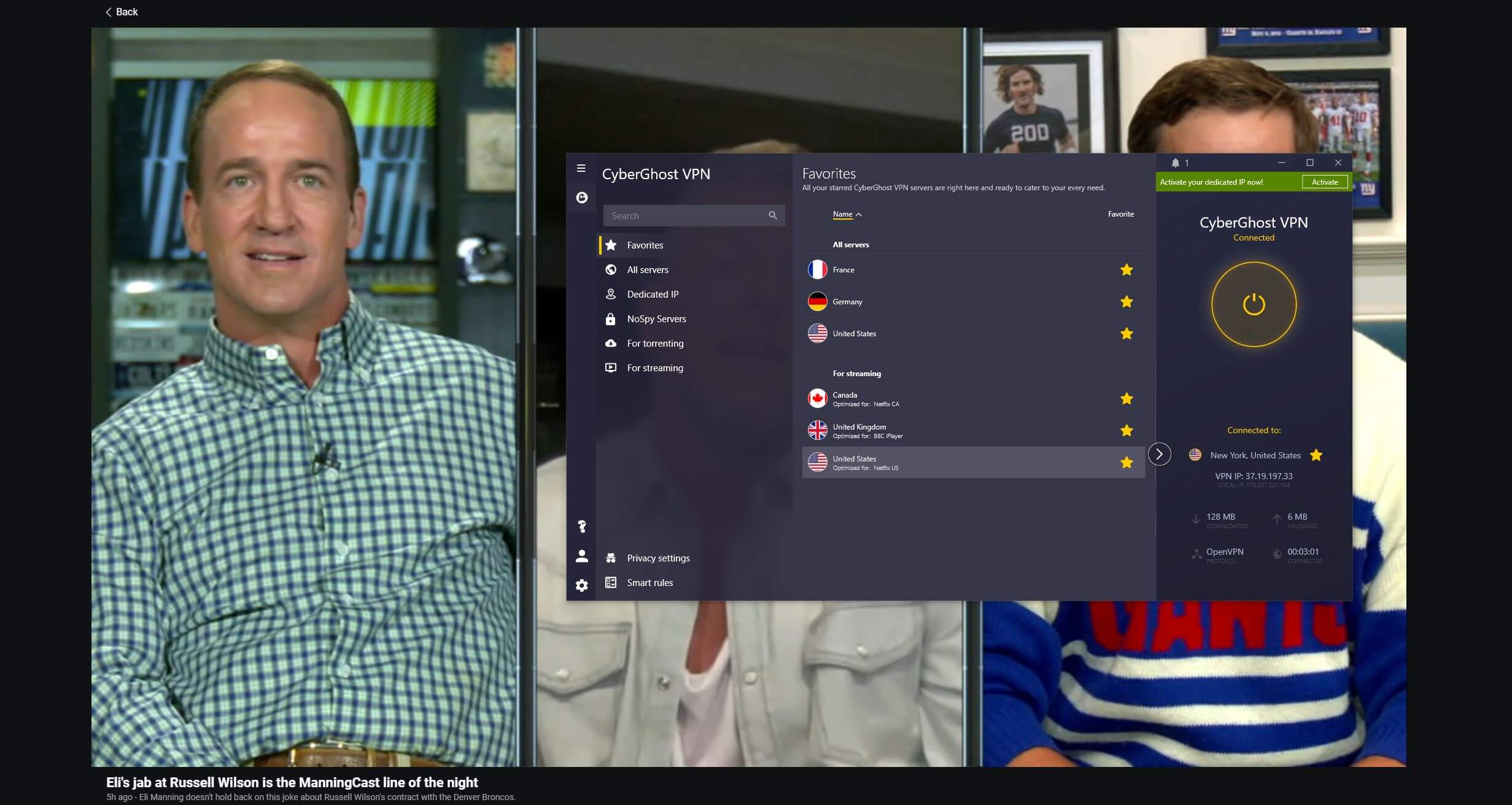This screenshot has width=1512, height=805.
Task: Click the 00:03:01 connected timer
Action: click(1303, 552)
